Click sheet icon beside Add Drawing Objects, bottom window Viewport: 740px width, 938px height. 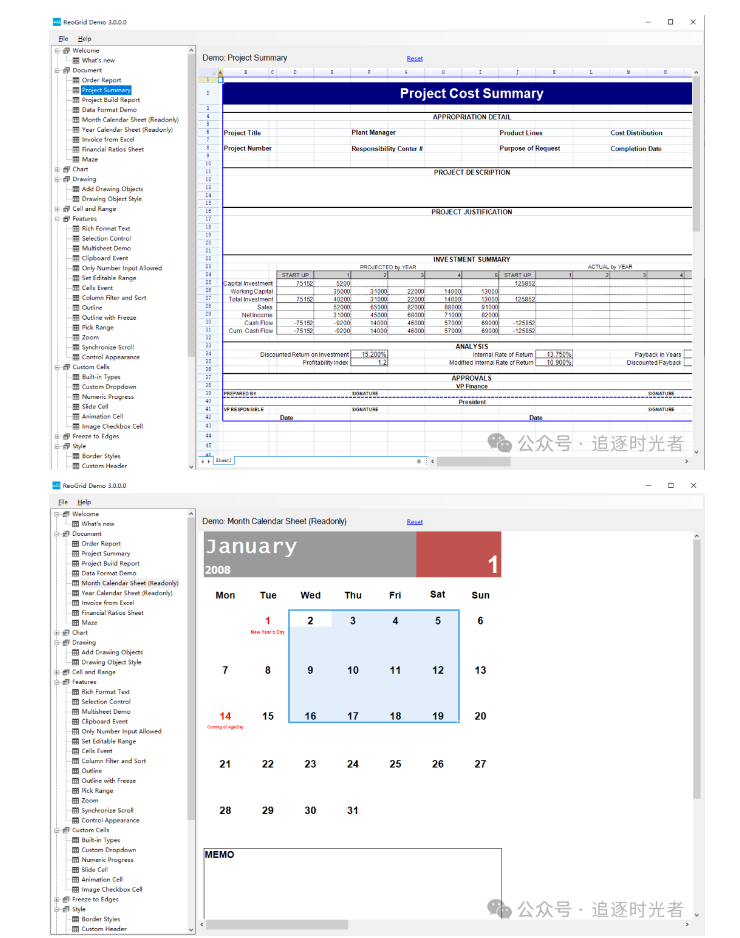click(x=75, y=652)
